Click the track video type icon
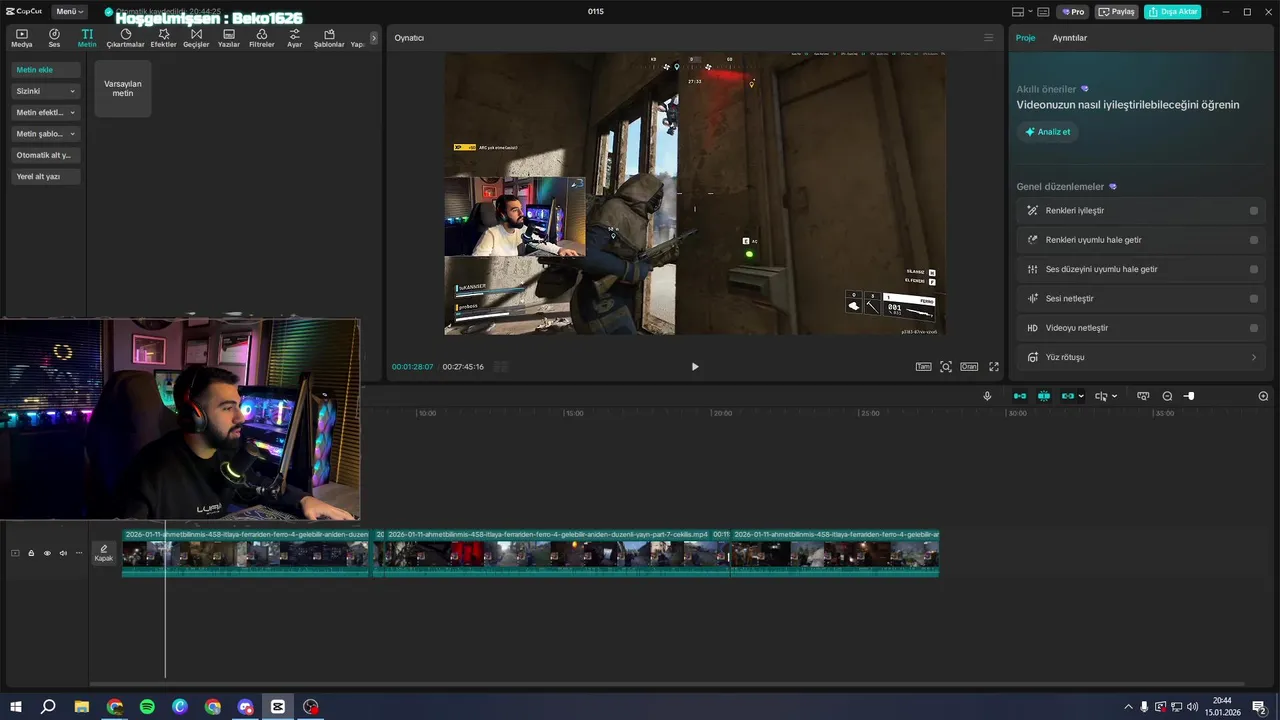 [x=15, y=553]
